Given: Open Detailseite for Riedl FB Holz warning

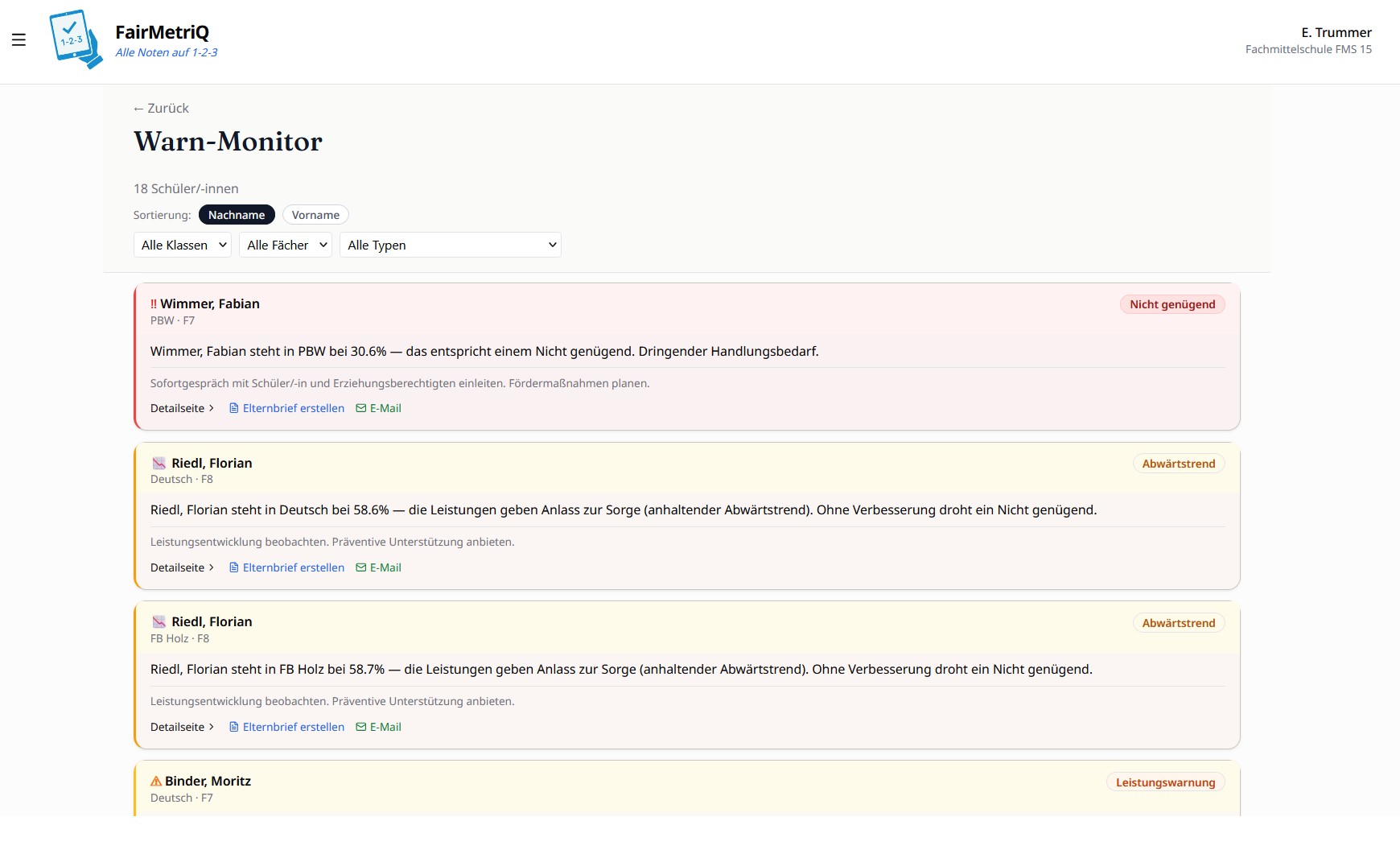Looking at the screenshot, I should pos(183,727).
